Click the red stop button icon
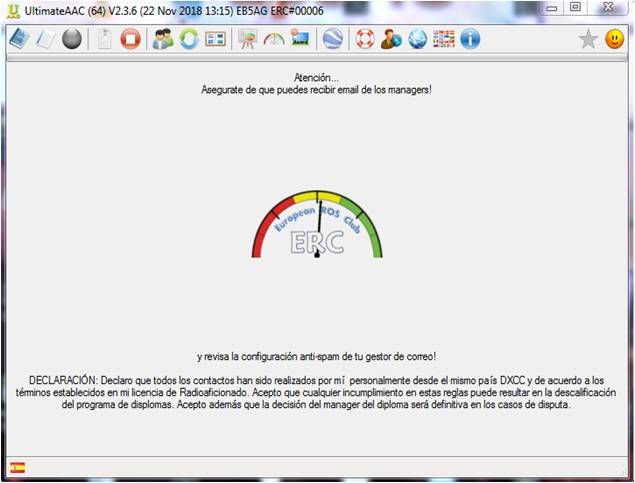This screenshot has width=635, height=483. [130, 39]
